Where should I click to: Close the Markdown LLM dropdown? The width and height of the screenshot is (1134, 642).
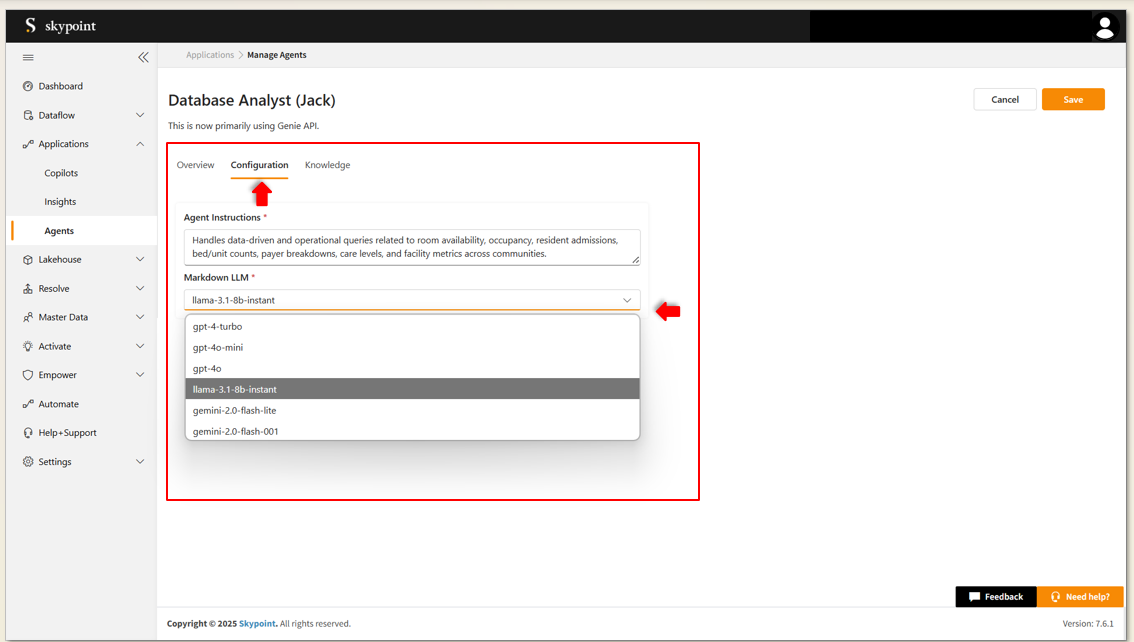[627, 300]
